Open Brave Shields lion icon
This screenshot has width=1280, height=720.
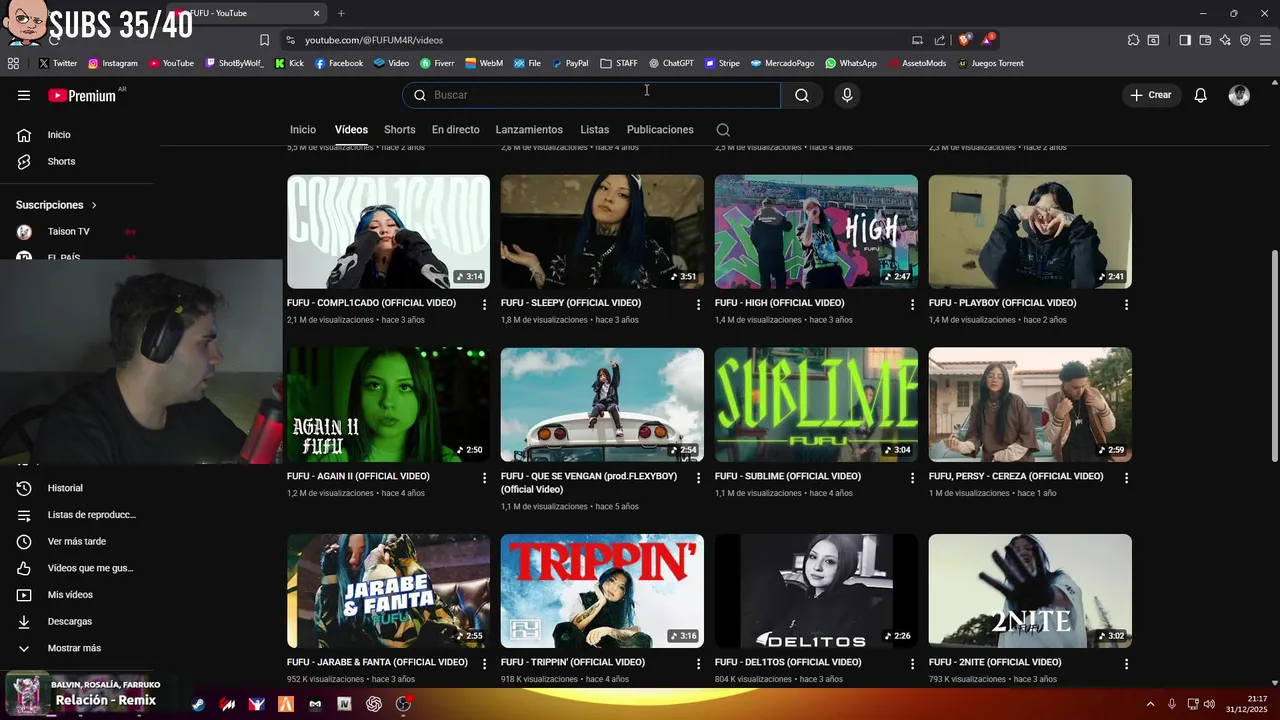tap(964, 40)
